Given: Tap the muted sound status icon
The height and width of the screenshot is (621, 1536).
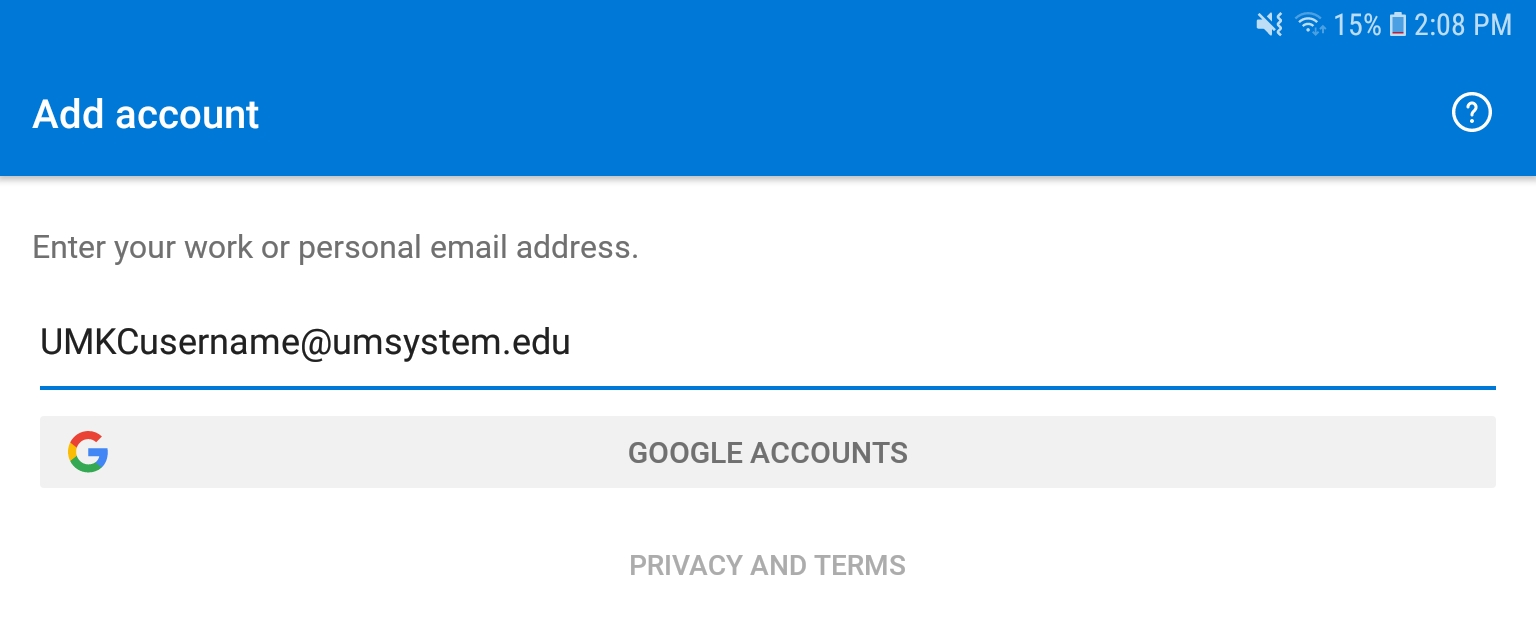Looking at the screenshot, I should 1269,25.
